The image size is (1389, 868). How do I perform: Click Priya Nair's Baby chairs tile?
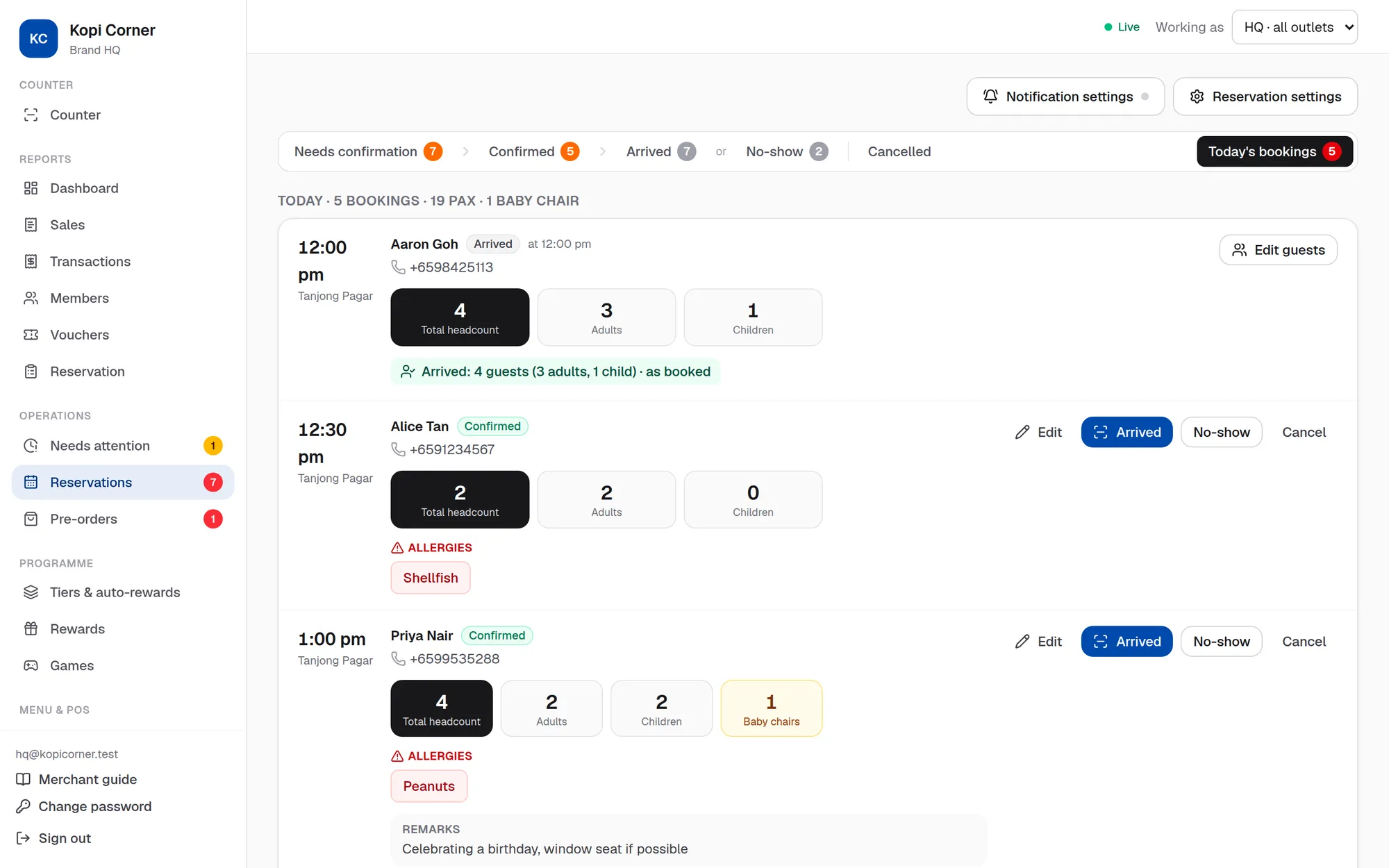click(771, 708)
